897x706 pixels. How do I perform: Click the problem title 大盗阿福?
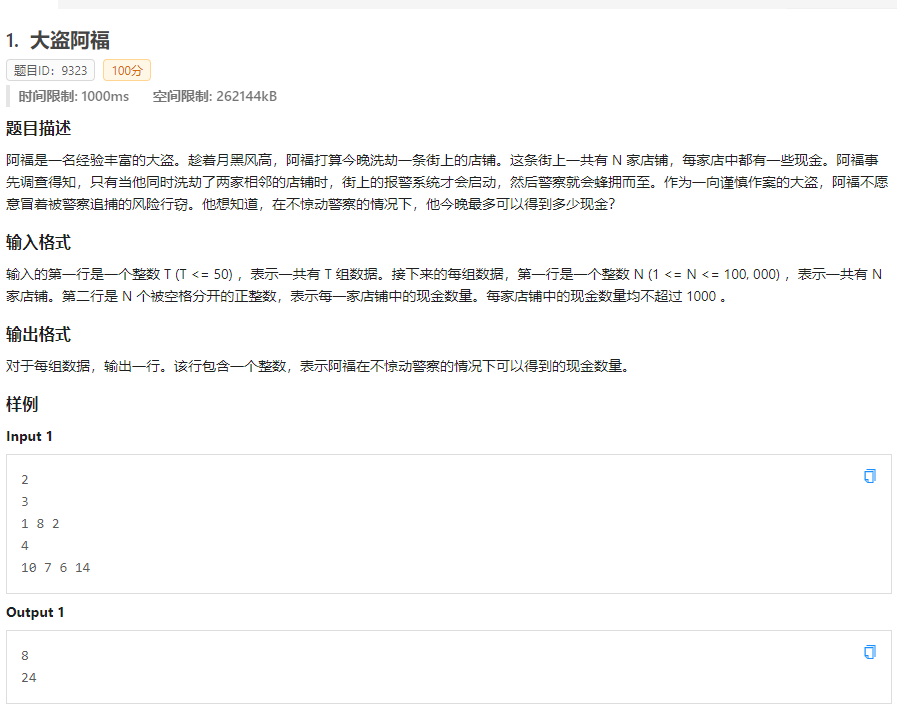pos(69,40)
